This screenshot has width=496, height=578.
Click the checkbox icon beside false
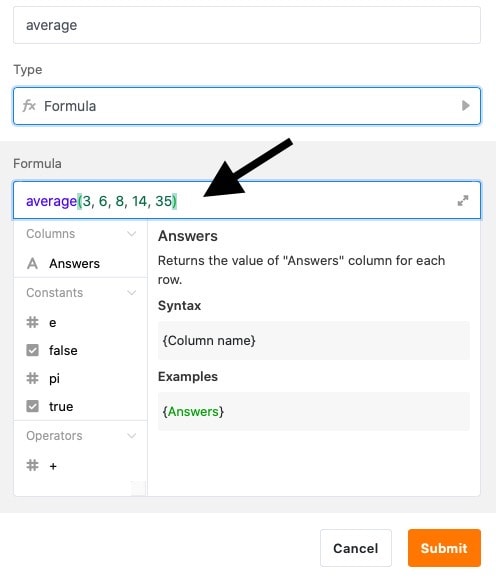point(32,350)
